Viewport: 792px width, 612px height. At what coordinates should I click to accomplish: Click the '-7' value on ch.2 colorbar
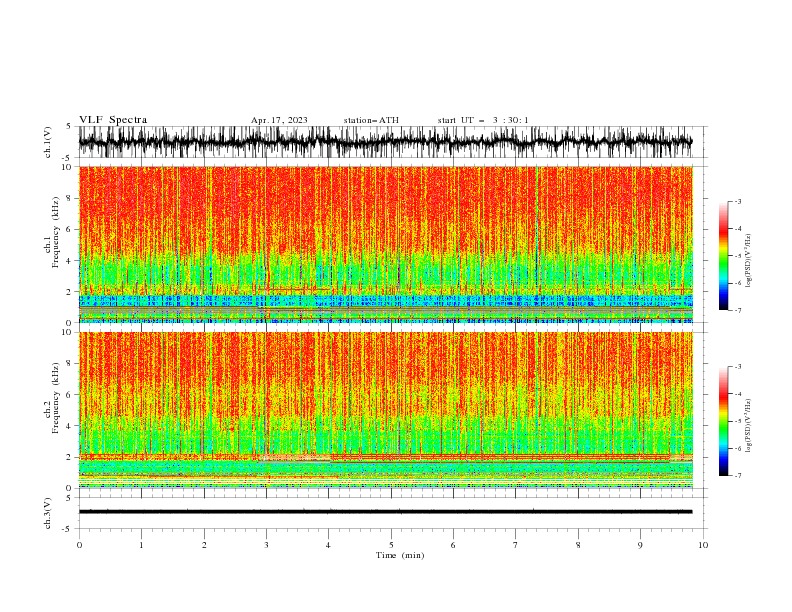coord(737,475)
